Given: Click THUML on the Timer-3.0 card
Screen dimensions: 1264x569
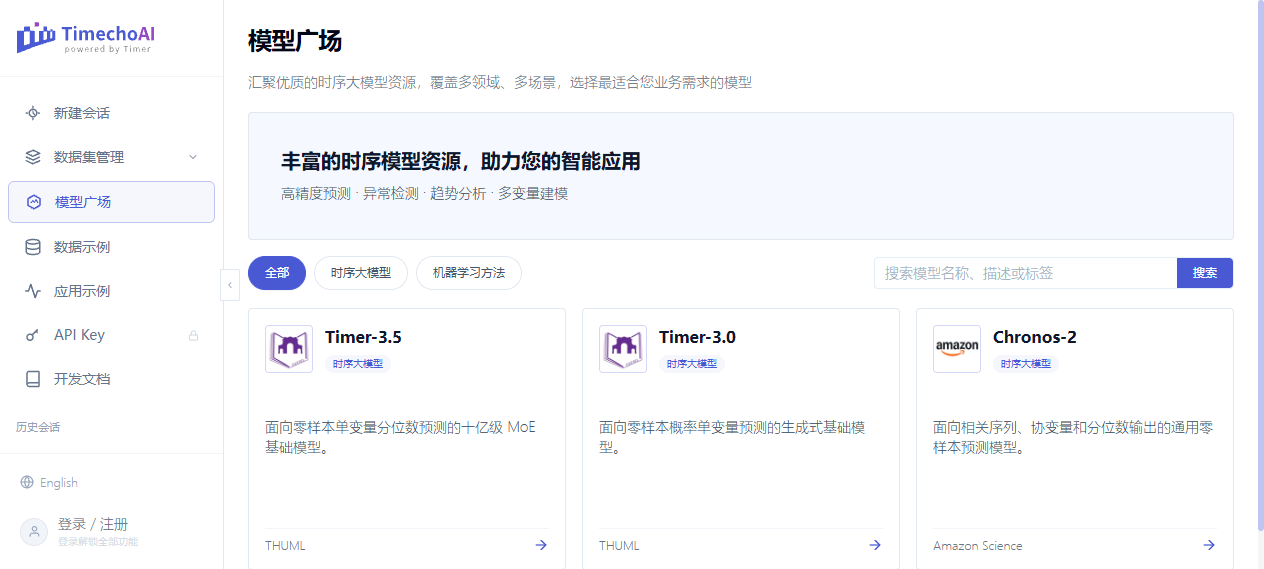Looking at the screenshot, I should click(x=619, y=546).
